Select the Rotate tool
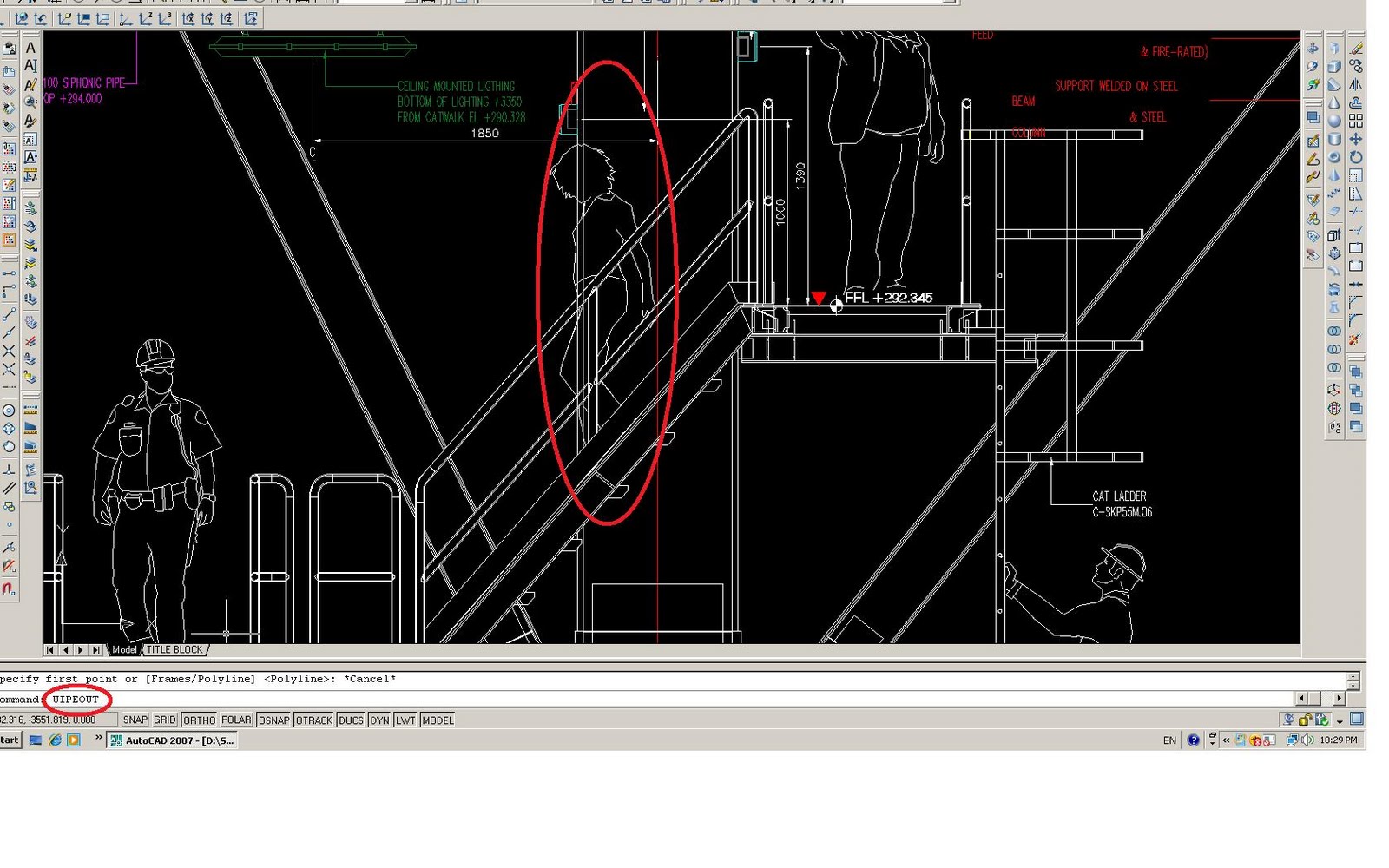The height and width of the screenshot is (868, 1389). (1356, 155)
